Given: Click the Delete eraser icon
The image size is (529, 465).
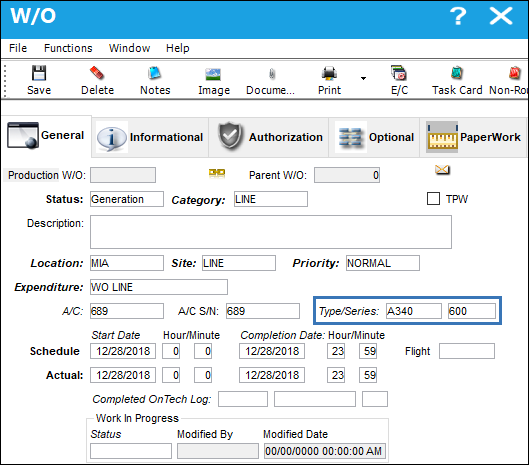Looking at the screenshot, I should coord(97,73).
